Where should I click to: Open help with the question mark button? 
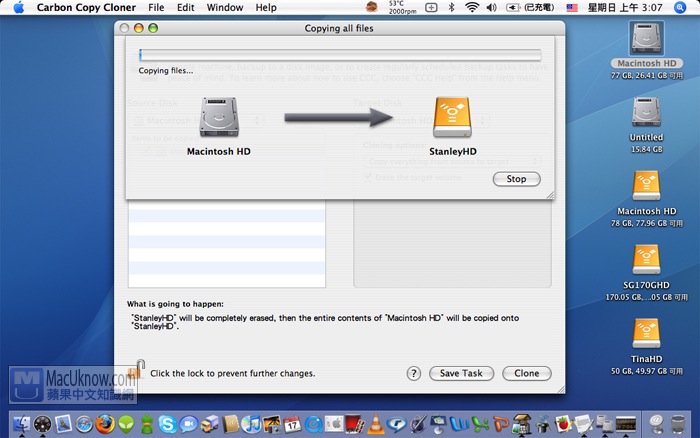point(413,373)
